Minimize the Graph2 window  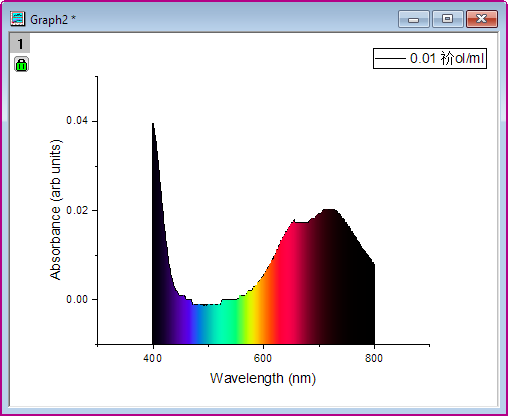click(x=414, y=19)
